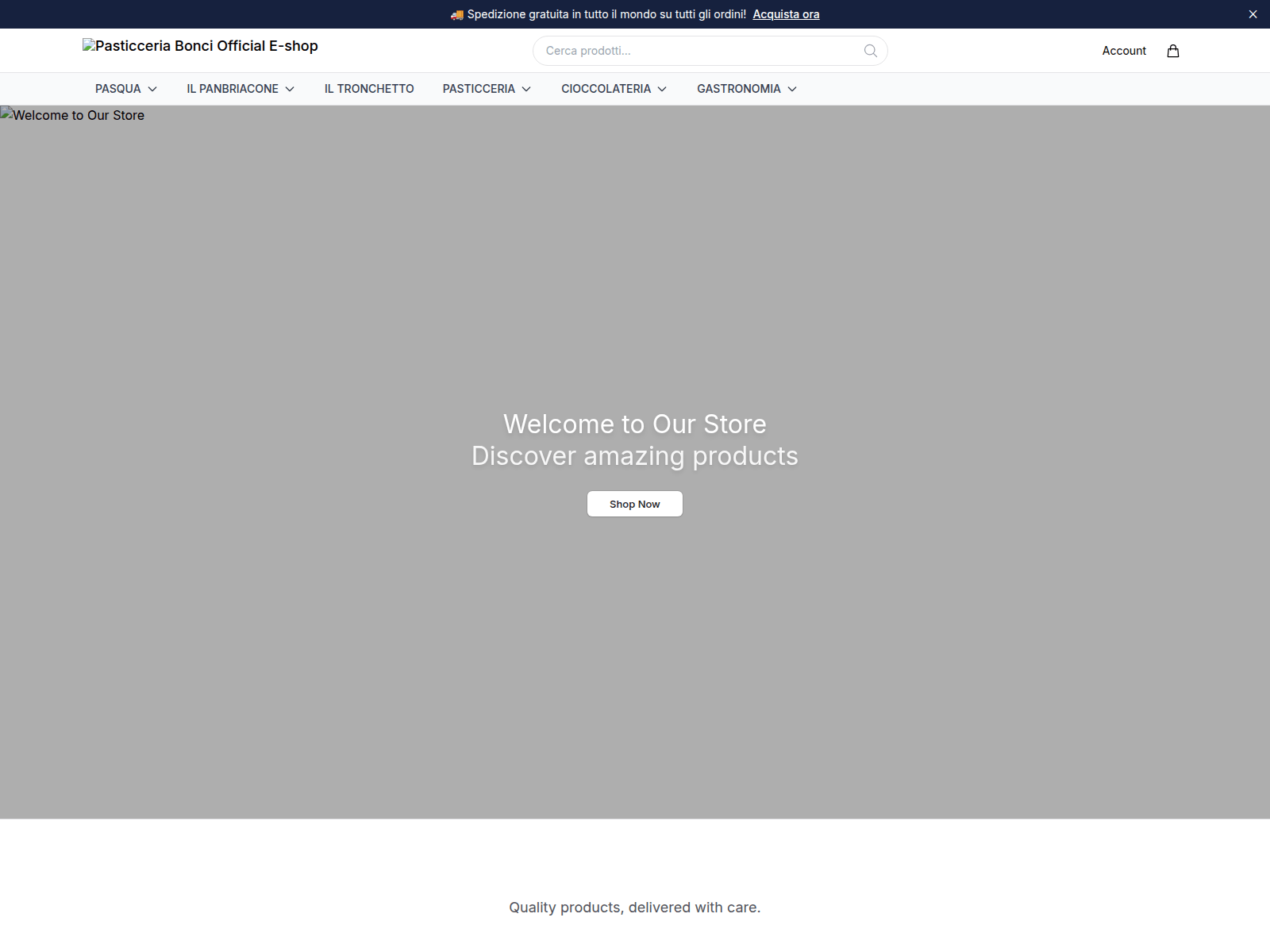The width and height of the screenshot is (1270, 952).
Task: Click the search magnifier icon
Action: [870, 51]
